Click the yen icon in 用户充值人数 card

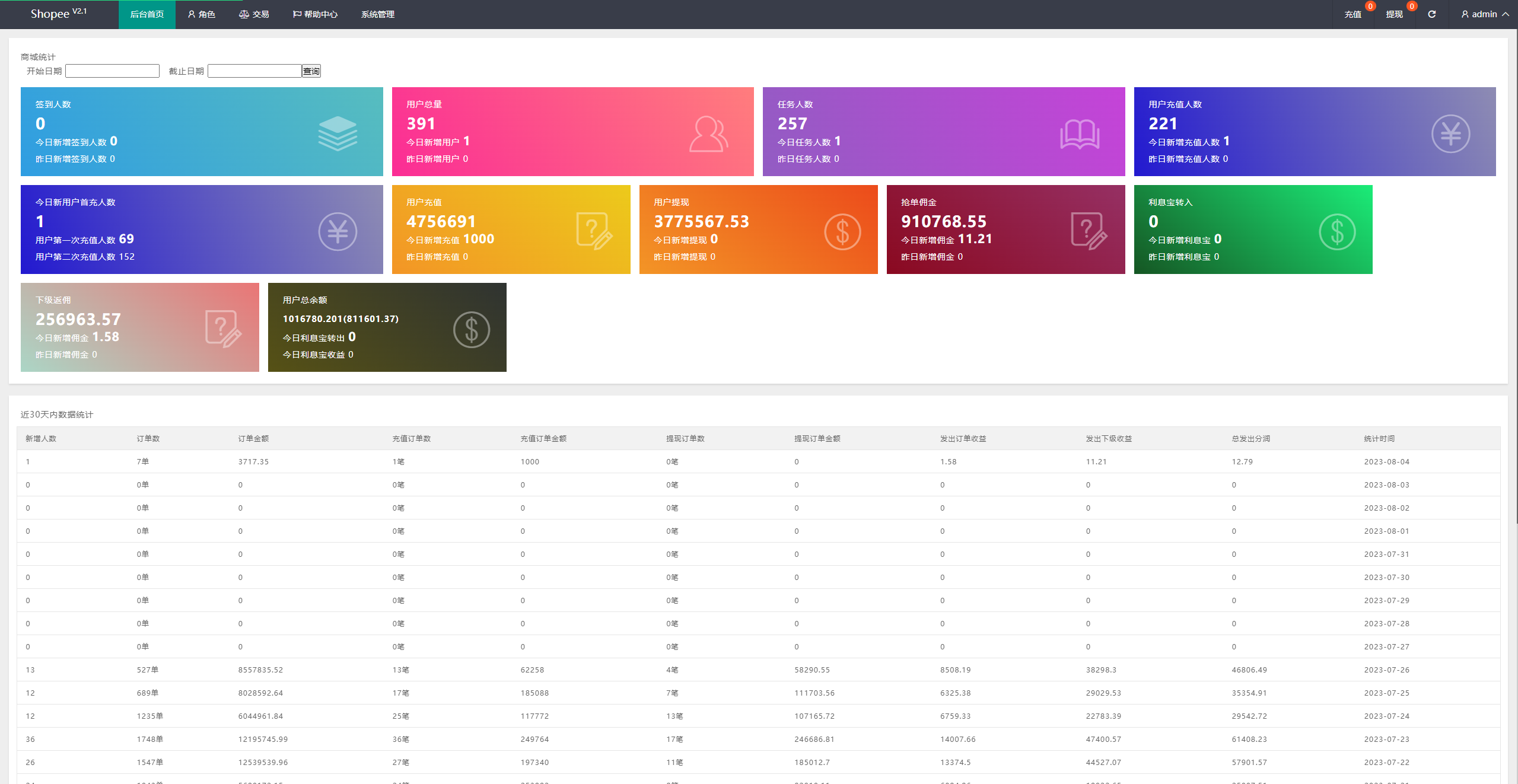pyautogui.click(x=1450, y=134)
